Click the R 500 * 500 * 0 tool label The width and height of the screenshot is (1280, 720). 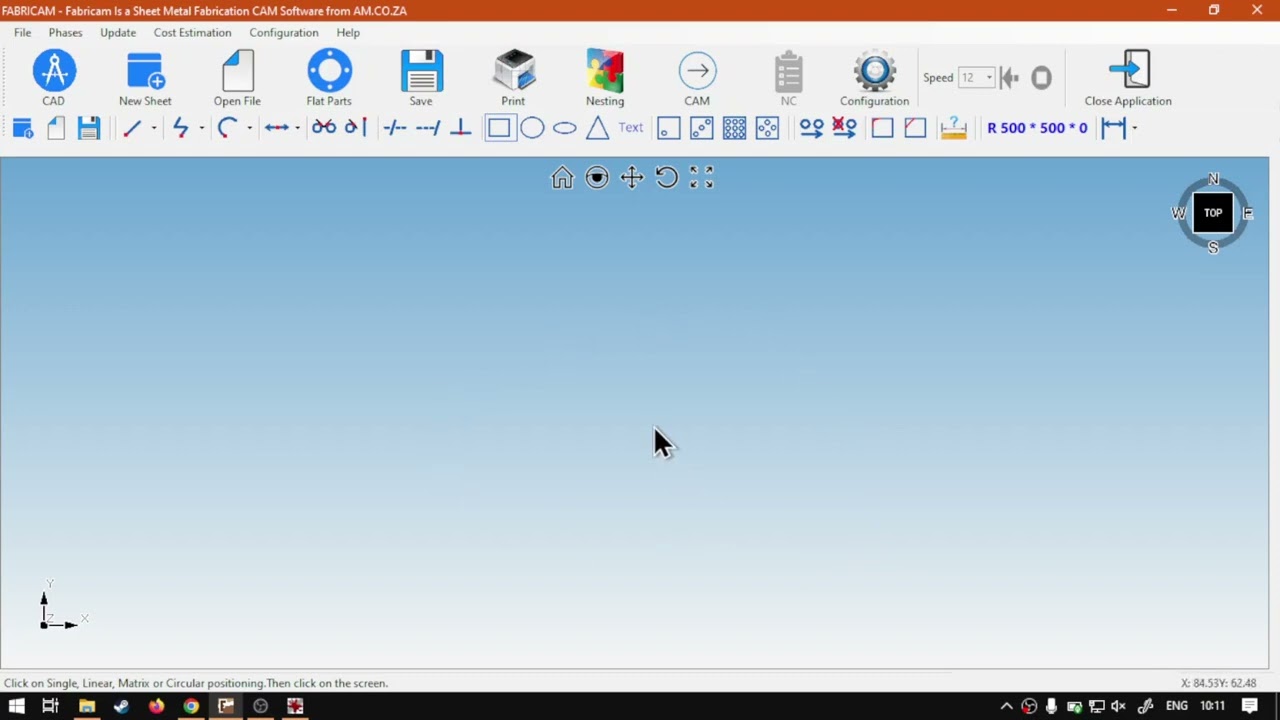tap(1037, 128)
